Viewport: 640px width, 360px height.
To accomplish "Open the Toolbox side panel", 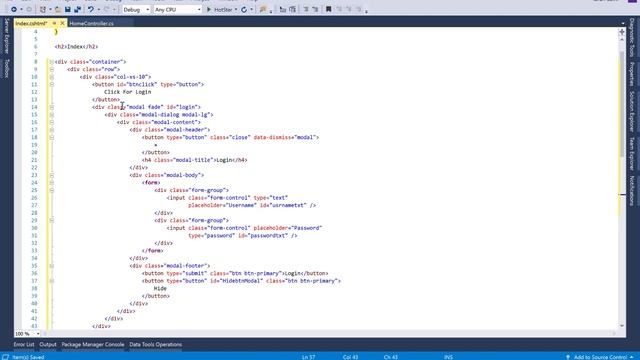I will (x=7, y=68).
